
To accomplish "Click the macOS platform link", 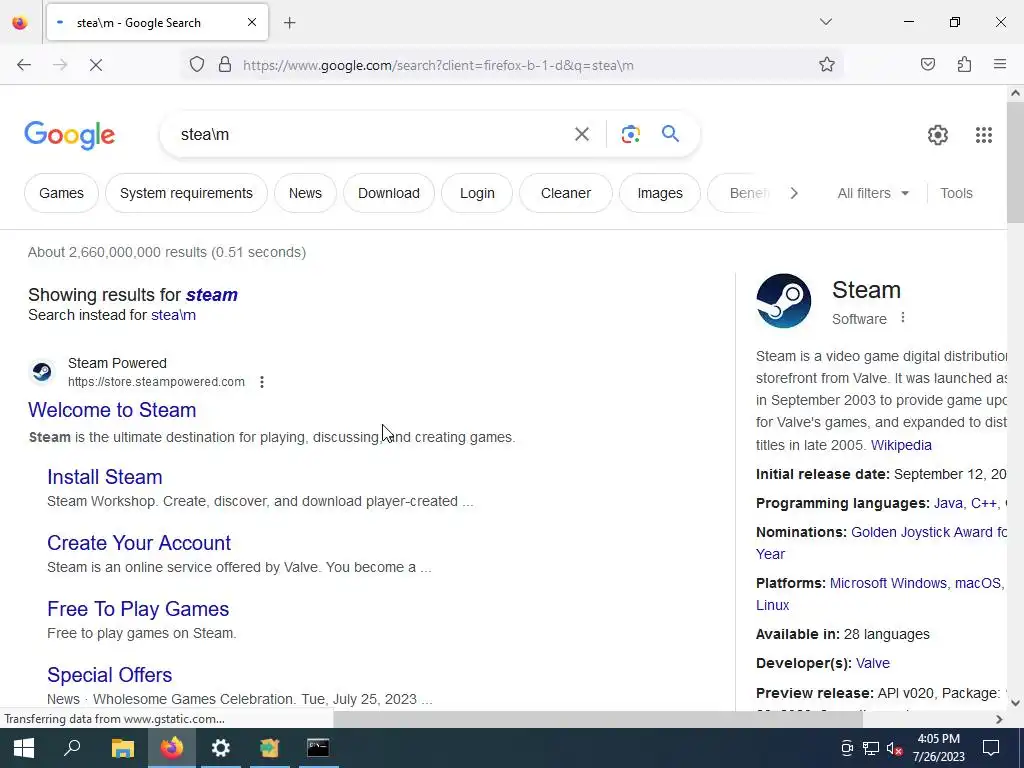I will 978,583.
